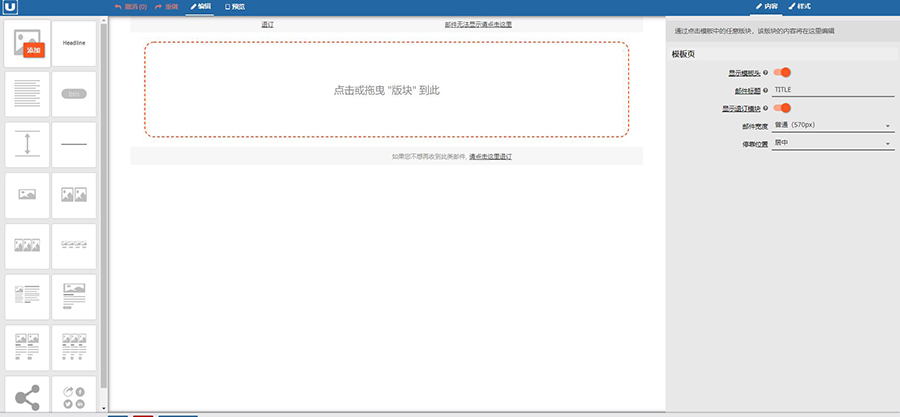Click the orange 添加 button

[34, 49]
